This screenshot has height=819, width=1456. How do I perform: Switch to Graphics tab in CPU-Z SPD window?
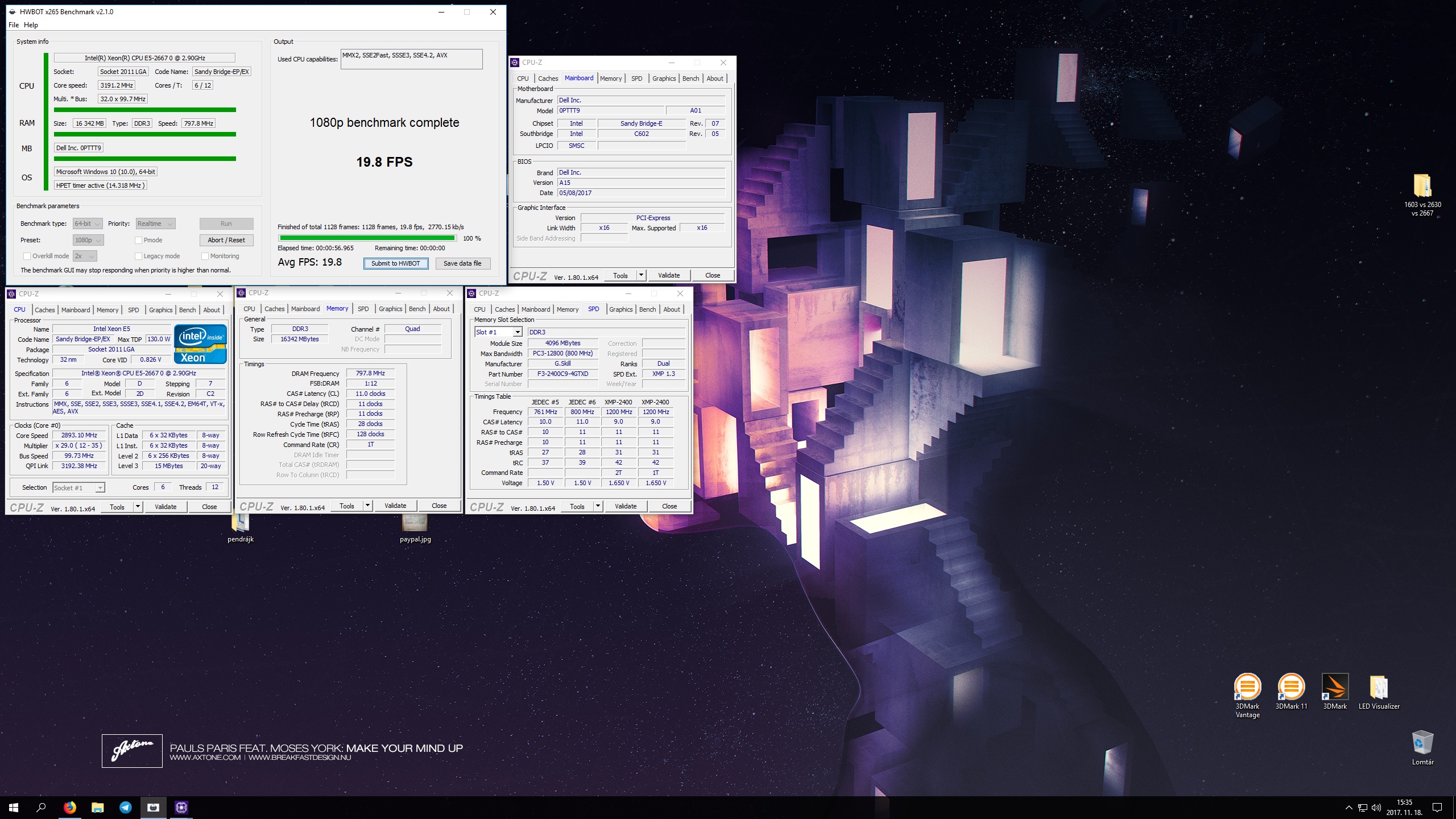[x=621, y=309]
